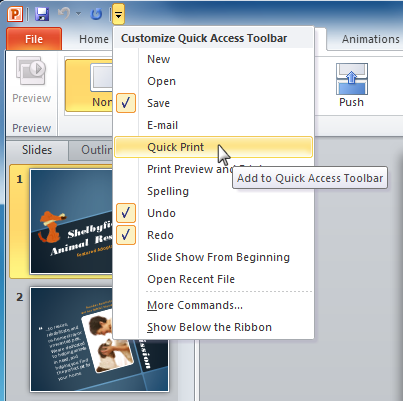Select the None transition effect
403x401 pixels.
click(x=90, y=86)
